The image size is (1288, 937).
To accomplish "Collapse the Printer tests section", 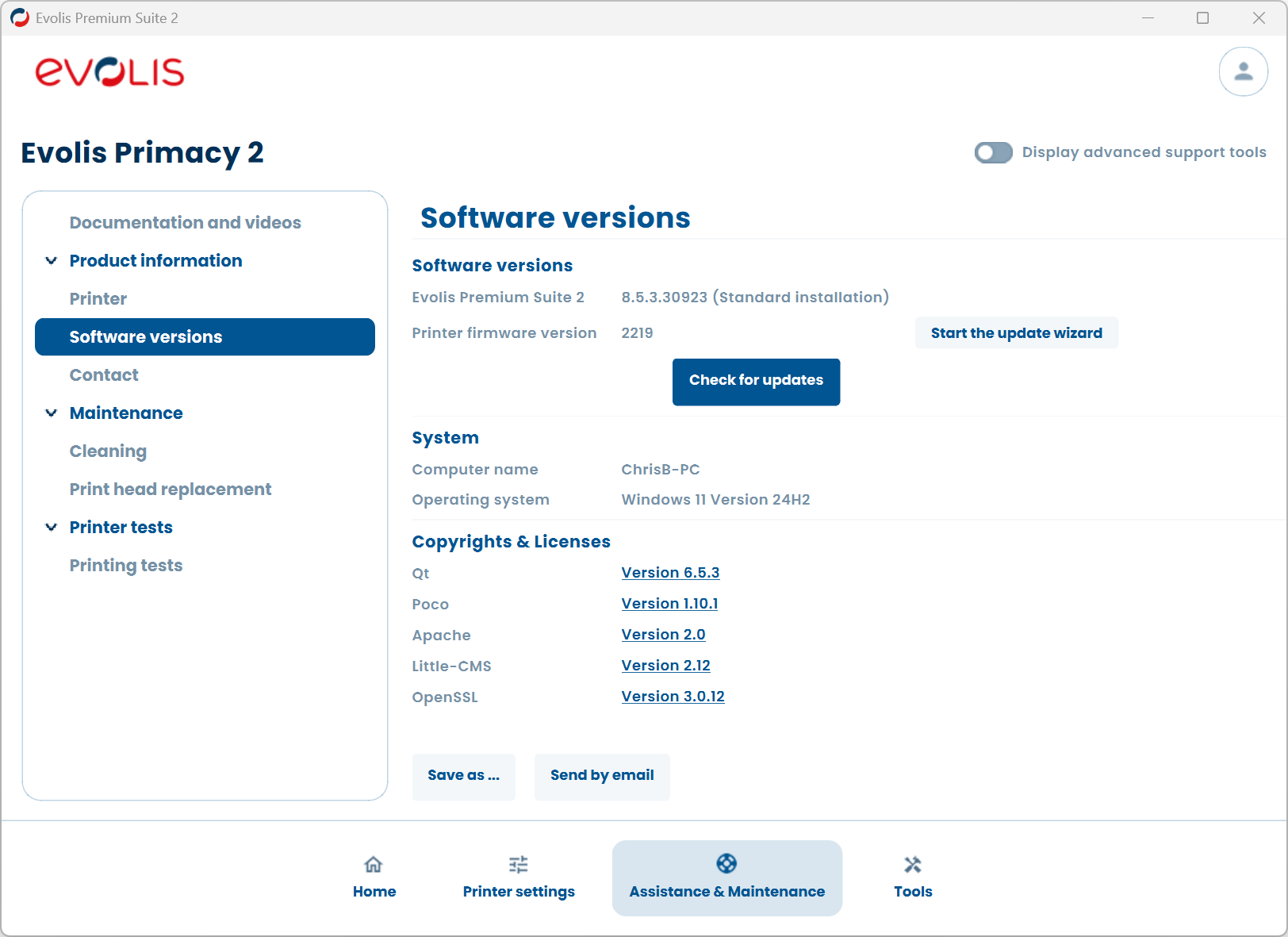I will coord(51,527).
